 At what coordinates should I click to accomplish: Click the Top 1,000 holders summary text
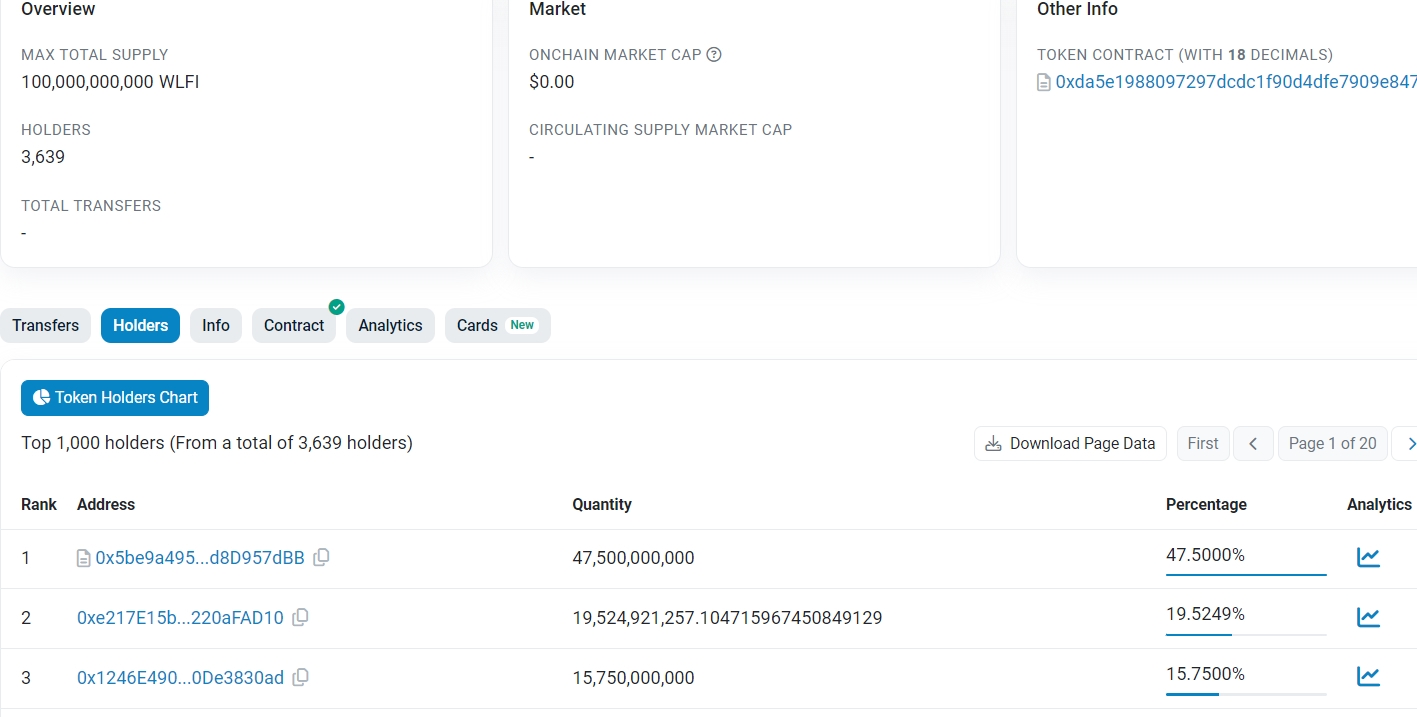pyautogui.click(x=217, y=442)
